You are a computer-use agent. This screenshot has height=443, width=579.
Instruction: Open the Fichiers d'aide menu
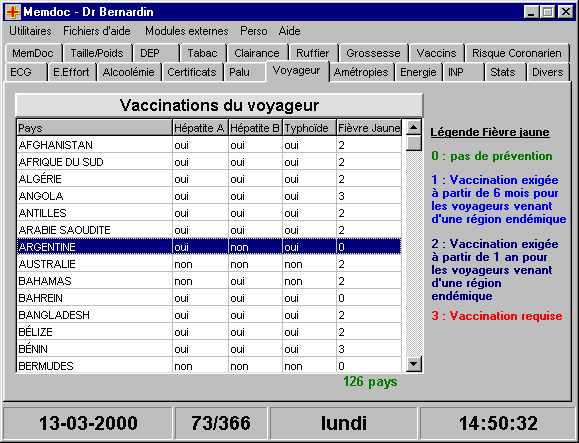click(x=97, y=31)
